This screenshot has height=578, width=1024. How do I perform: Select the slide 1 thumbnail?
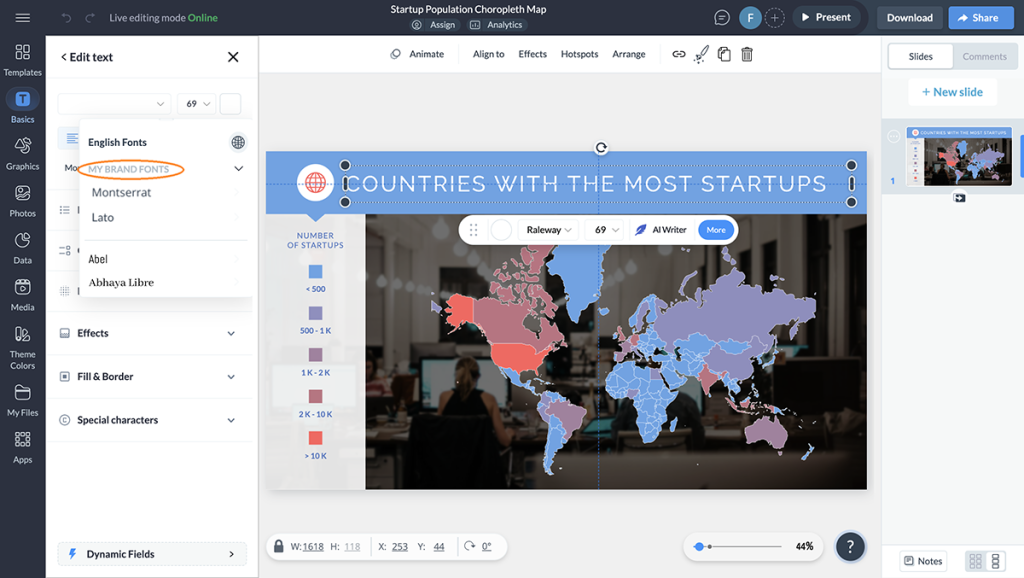958,158
